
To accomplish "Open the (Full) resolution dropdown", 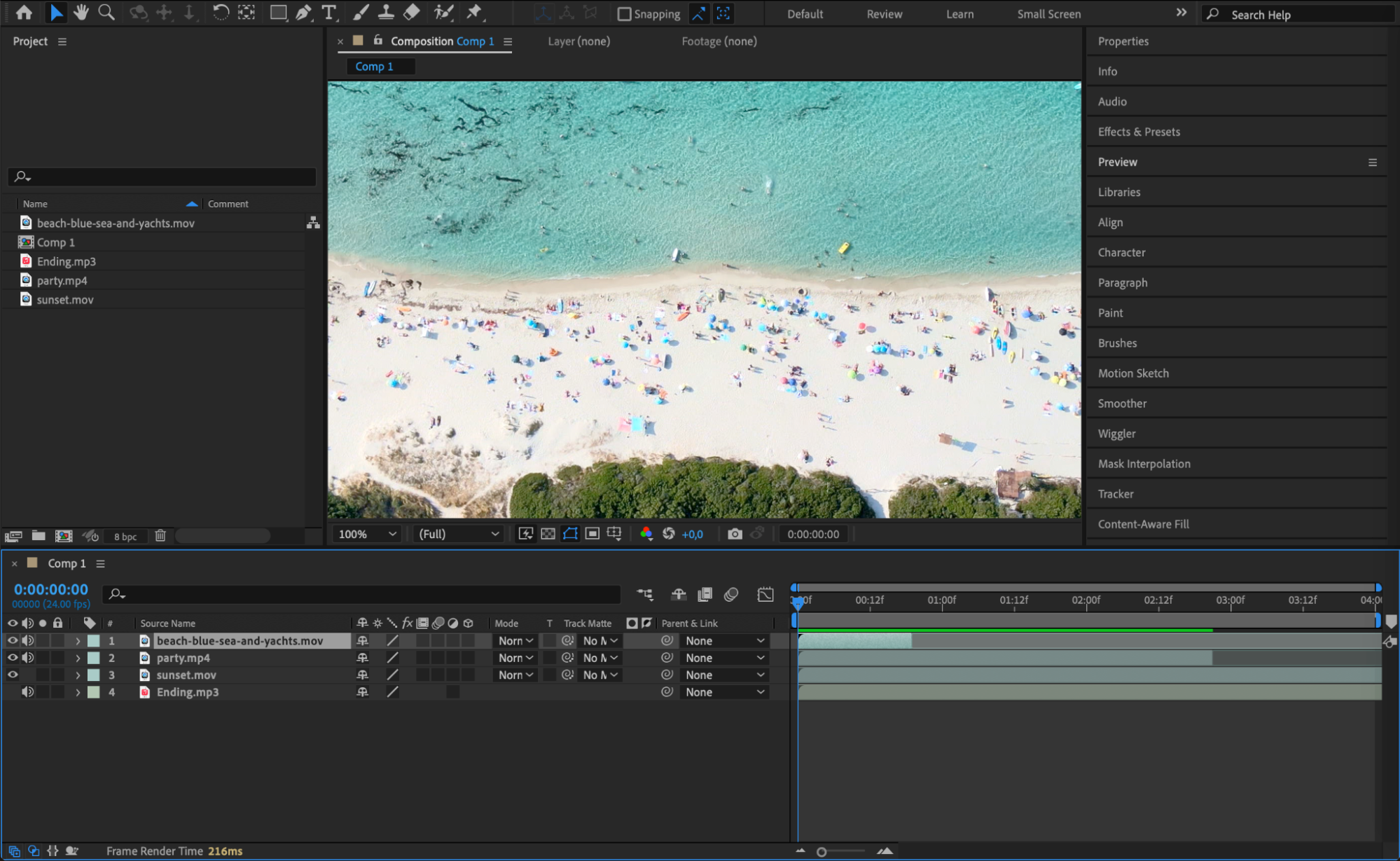I will tap(459, 534).
